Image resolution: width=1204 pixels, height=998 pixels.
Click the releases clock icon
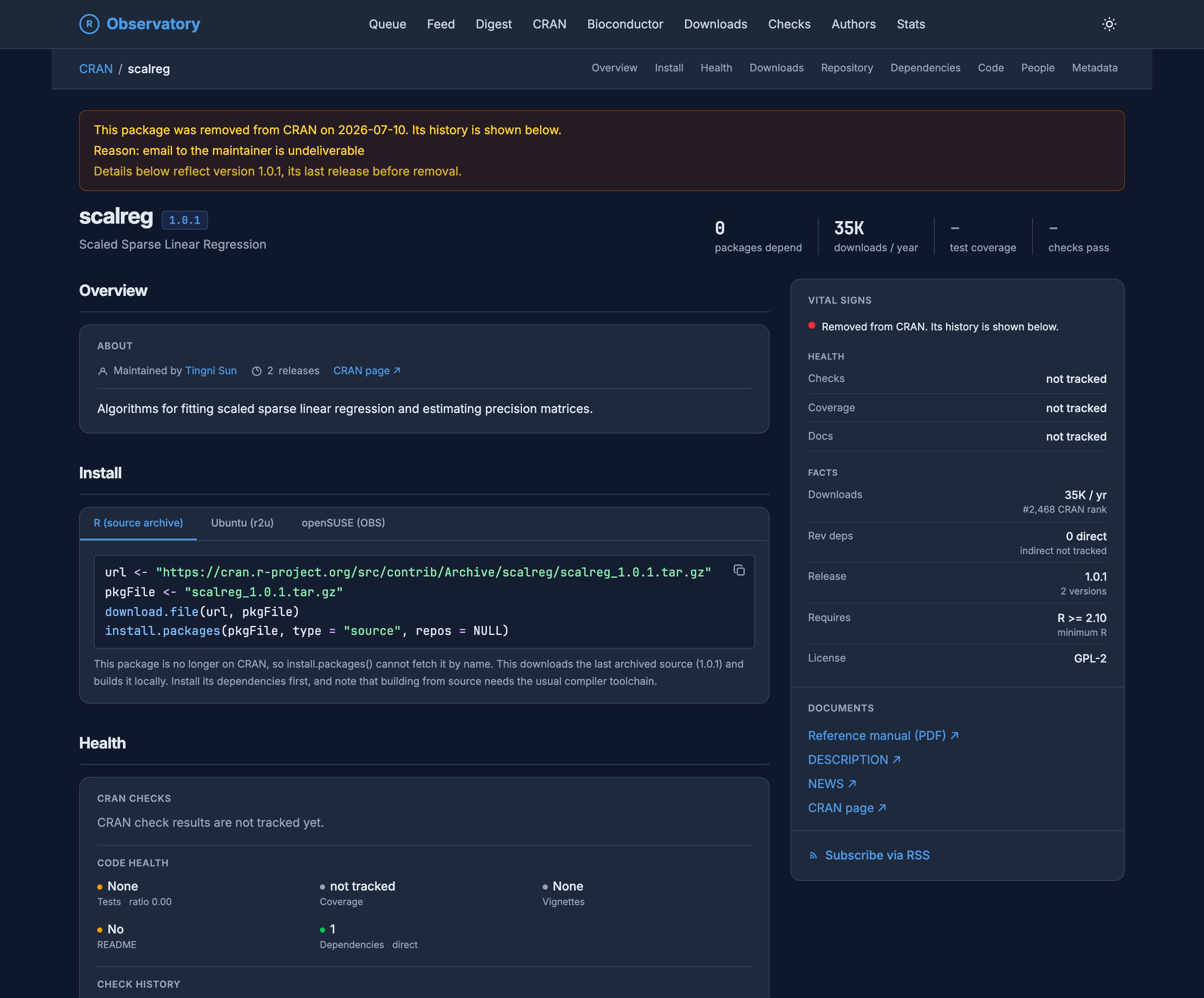(257, 372)
